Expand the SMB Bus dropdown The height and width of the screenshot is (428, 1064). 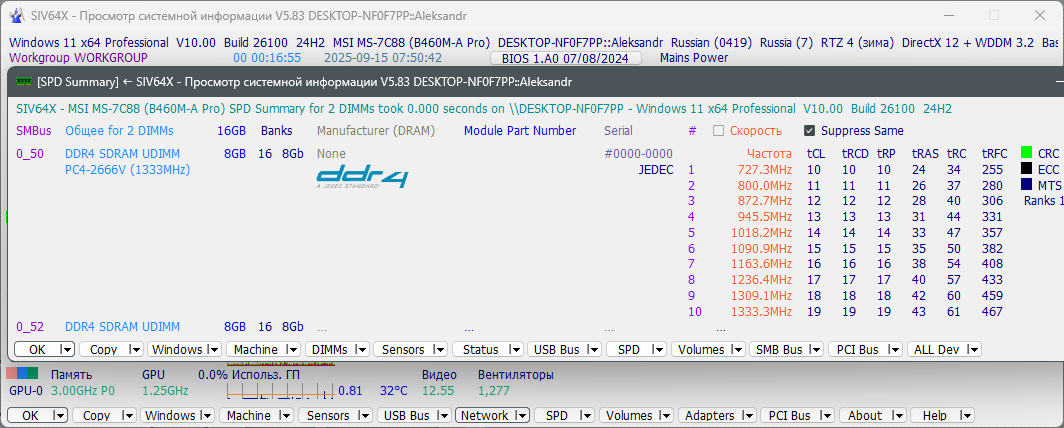815,350
